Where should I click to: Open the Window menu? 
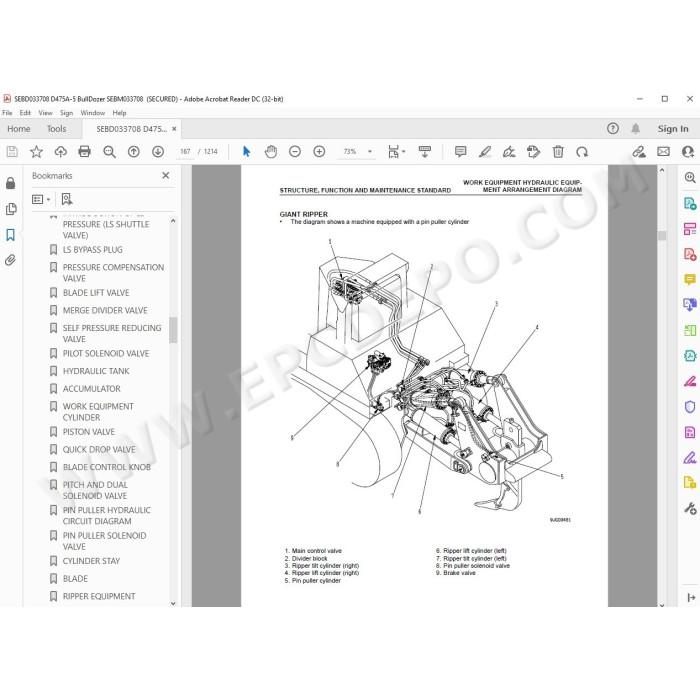(x=92, y=113)
